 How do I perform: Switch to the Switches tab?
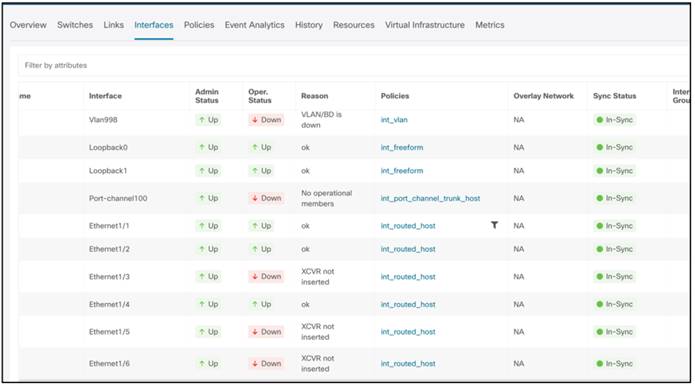75,25
